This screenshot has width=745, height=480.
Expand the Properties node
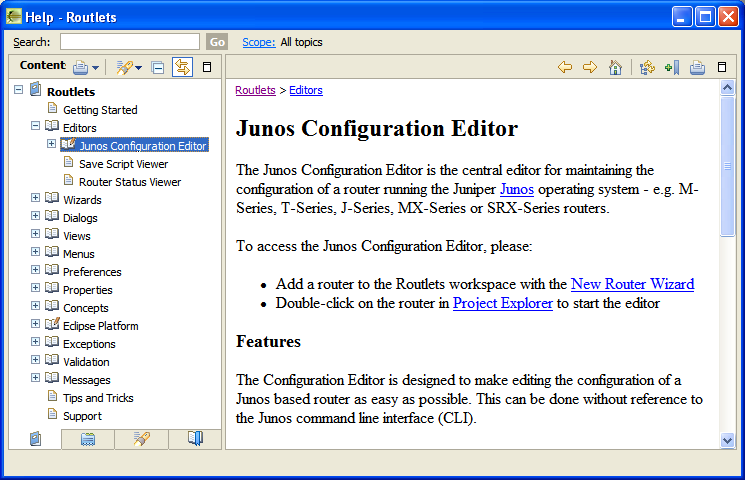point(36,288)
